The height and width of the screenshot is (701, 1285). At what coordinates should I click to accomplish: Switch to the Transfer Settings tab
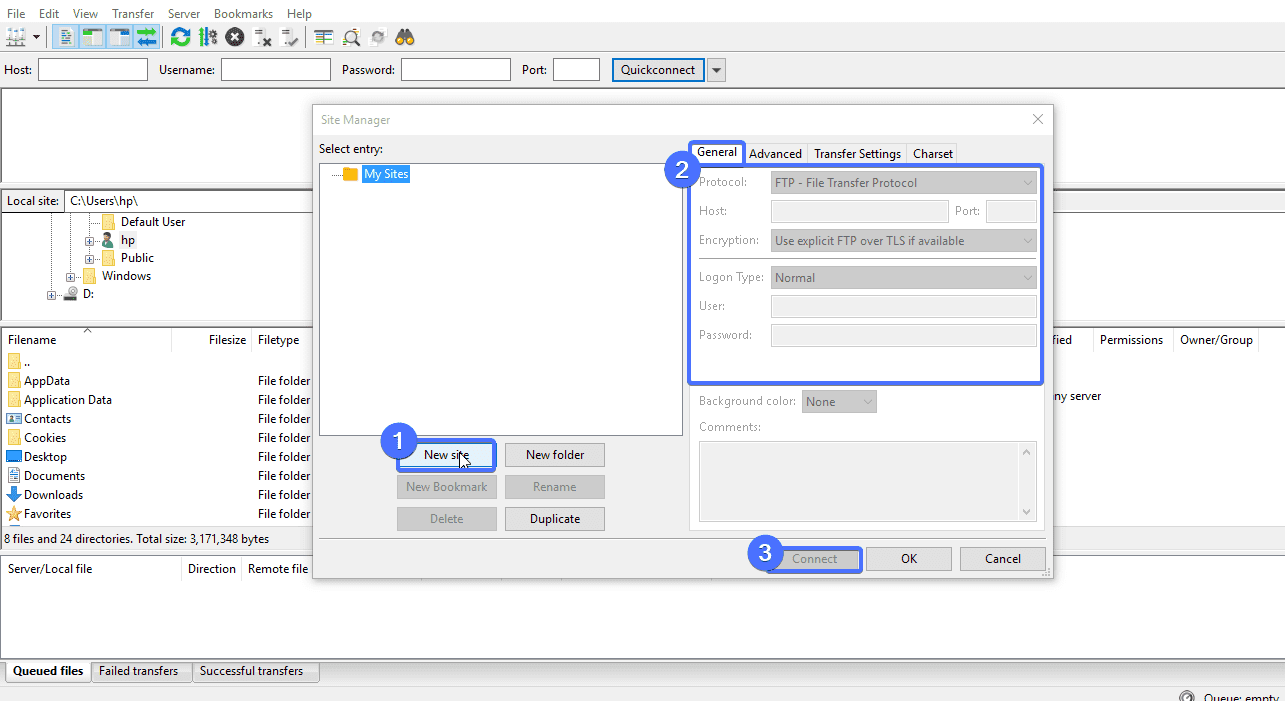(857, 153)
